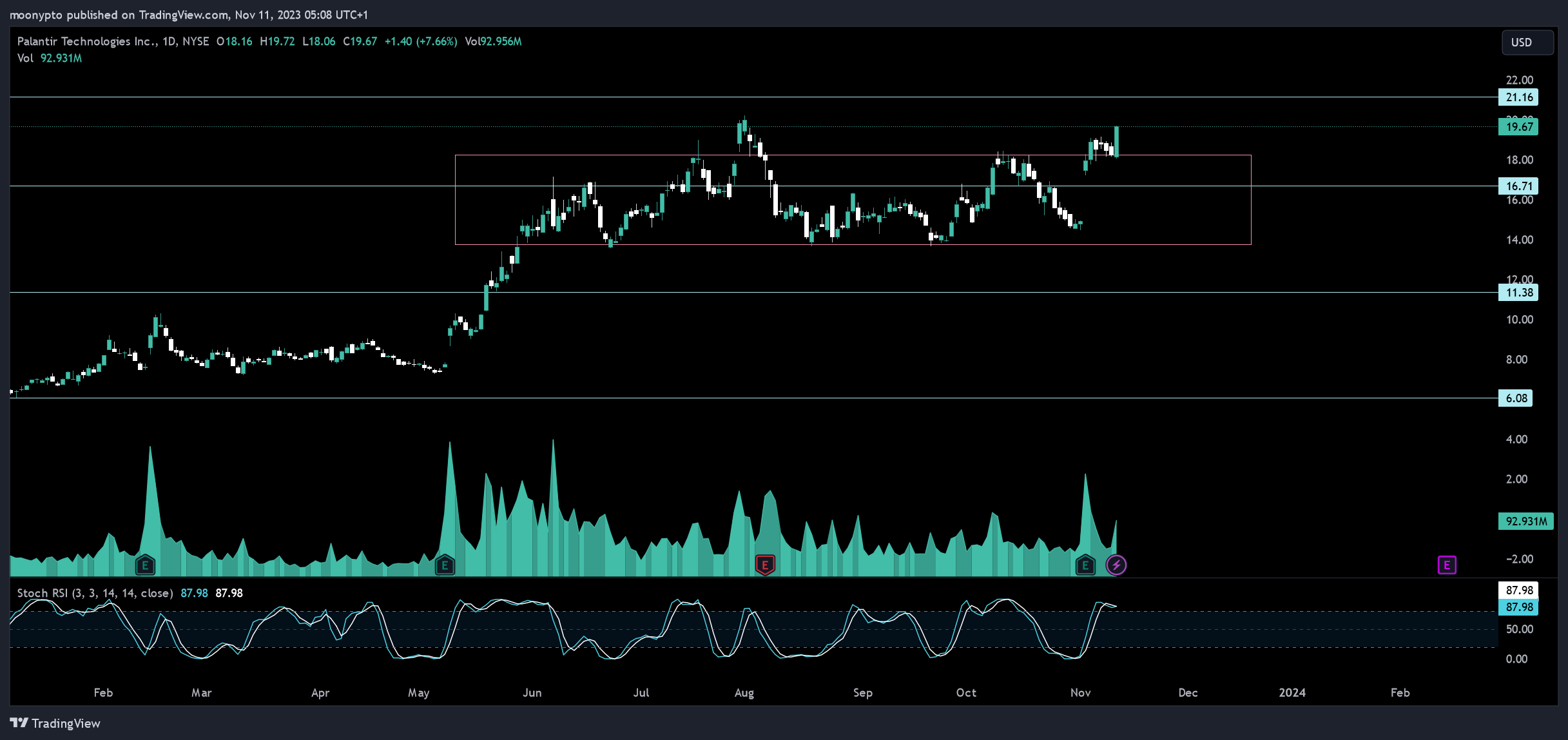Click the closing price C19.67 value
The height and width of the screenshot is (740, 1568).
tap(360, 41)
